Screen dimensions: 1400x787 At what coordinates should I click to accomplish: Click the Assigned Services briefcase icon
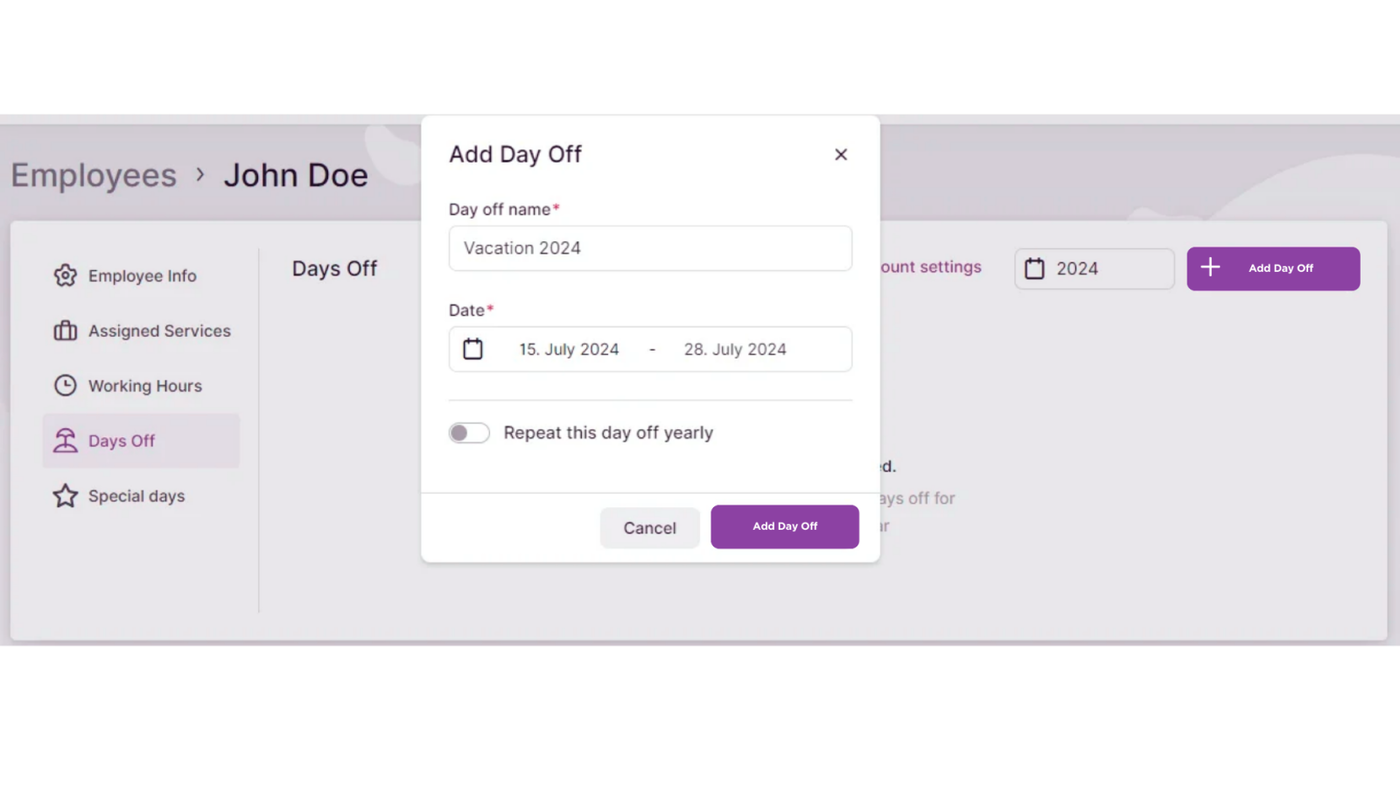pyautogui.click(x=65, y=331)
